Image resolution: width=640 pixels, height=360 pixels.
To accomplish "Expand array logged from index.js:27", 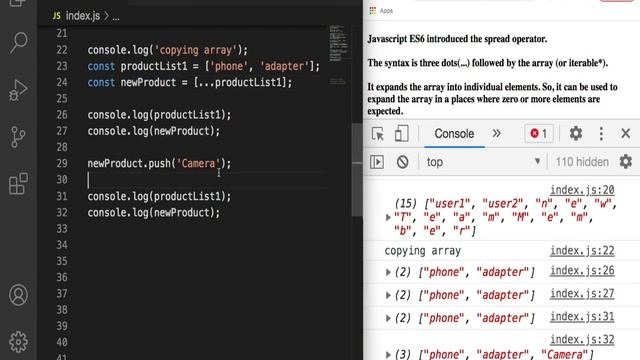I will pos(388,295).
